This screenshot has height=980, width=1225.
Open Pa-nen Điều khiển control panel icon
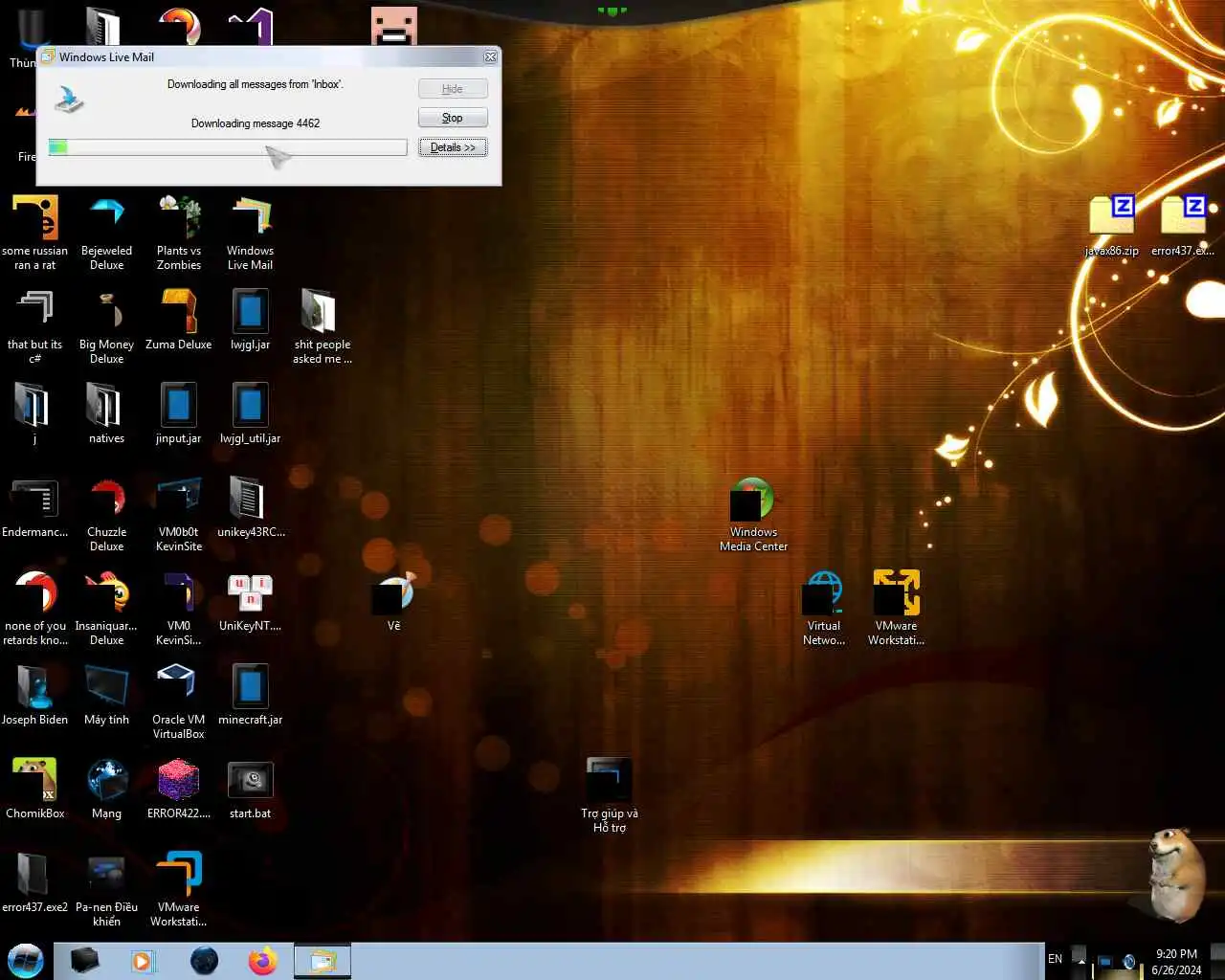coord(106,889)
